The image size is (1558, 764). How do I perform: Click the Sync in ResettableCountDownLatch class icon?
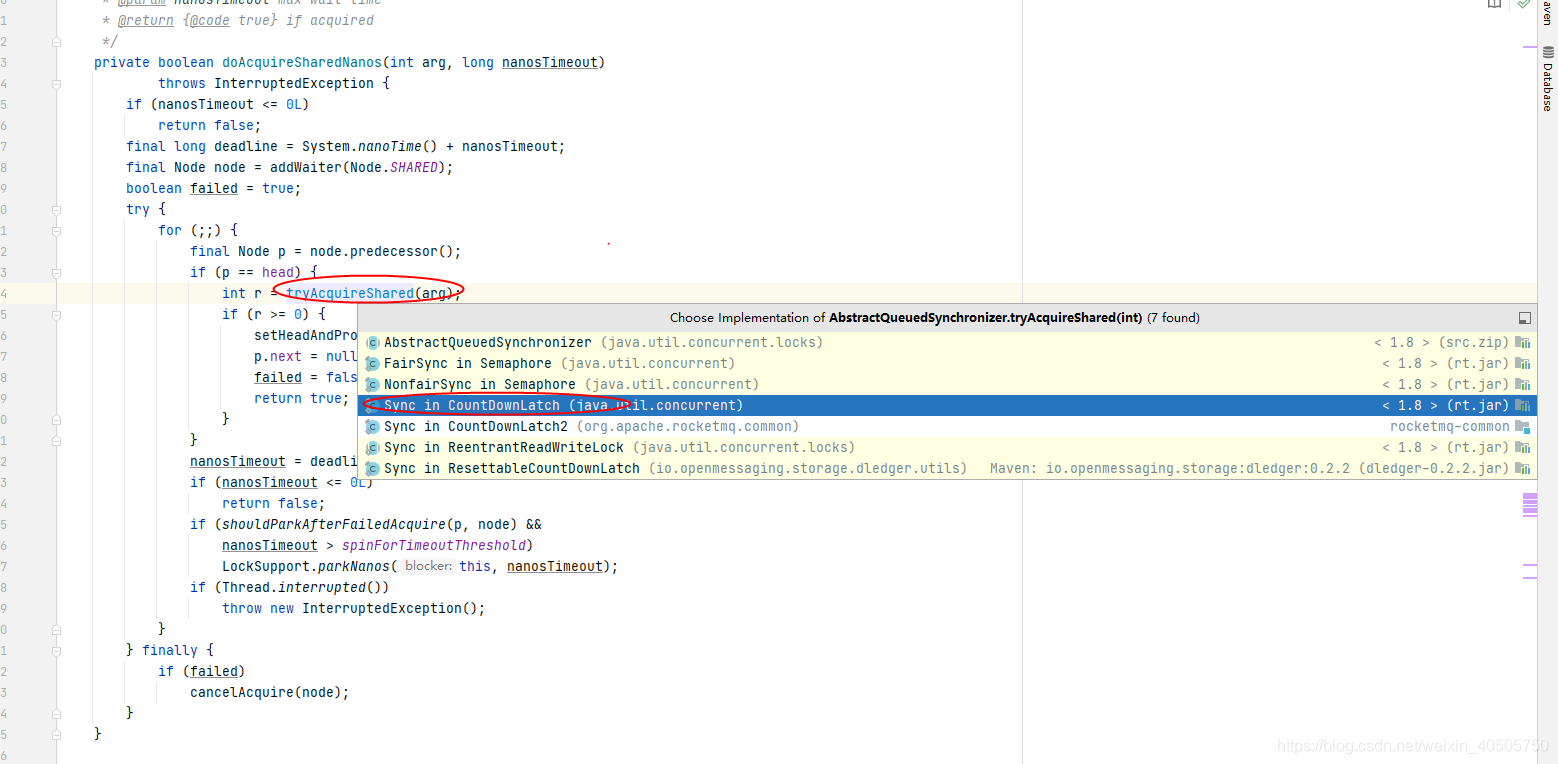(372, 469)
